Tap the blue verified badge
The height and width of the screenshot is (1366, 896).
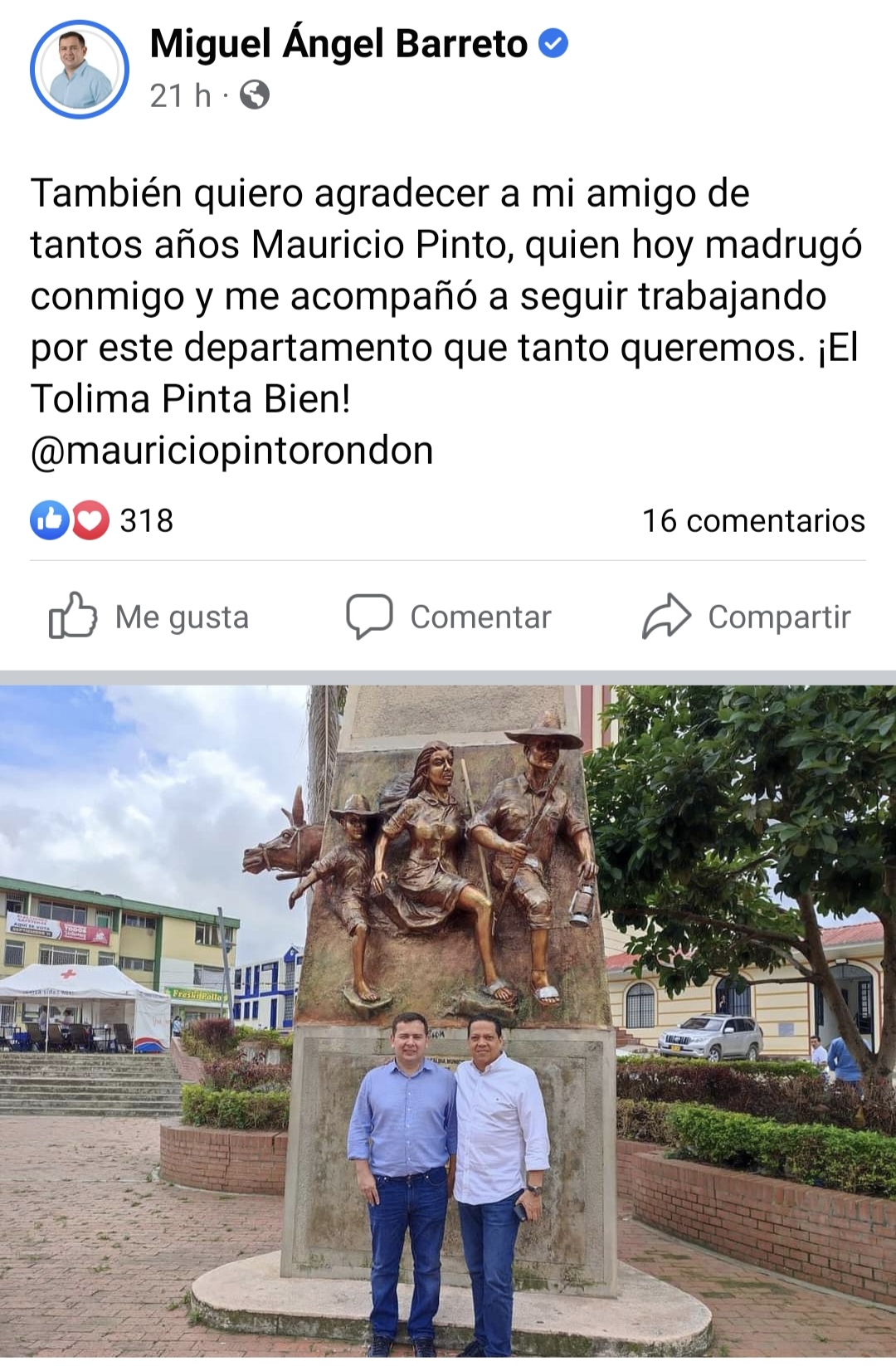point(553,43)
